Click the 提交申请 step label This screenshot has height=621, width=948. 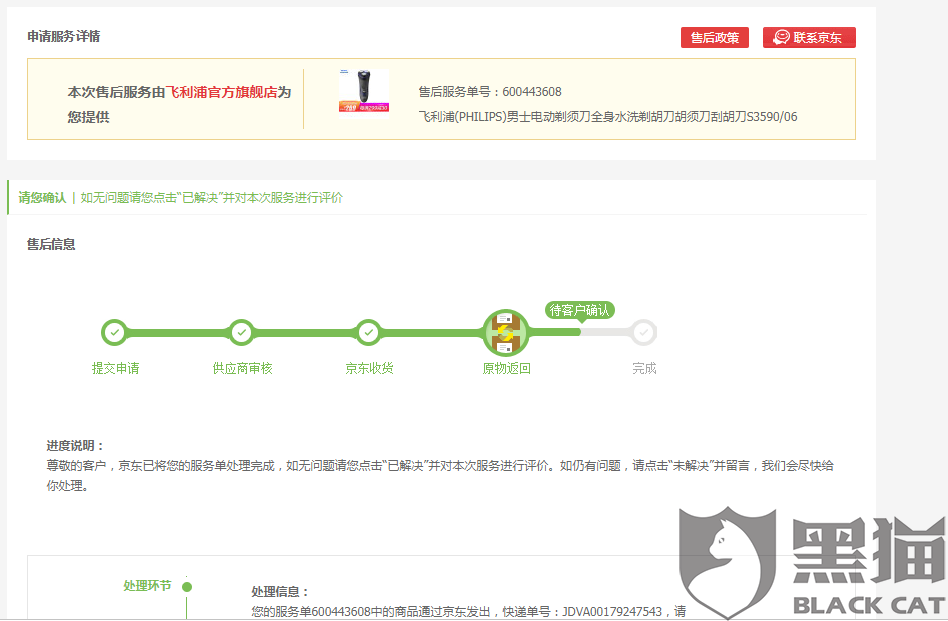(x=115, y=368)
